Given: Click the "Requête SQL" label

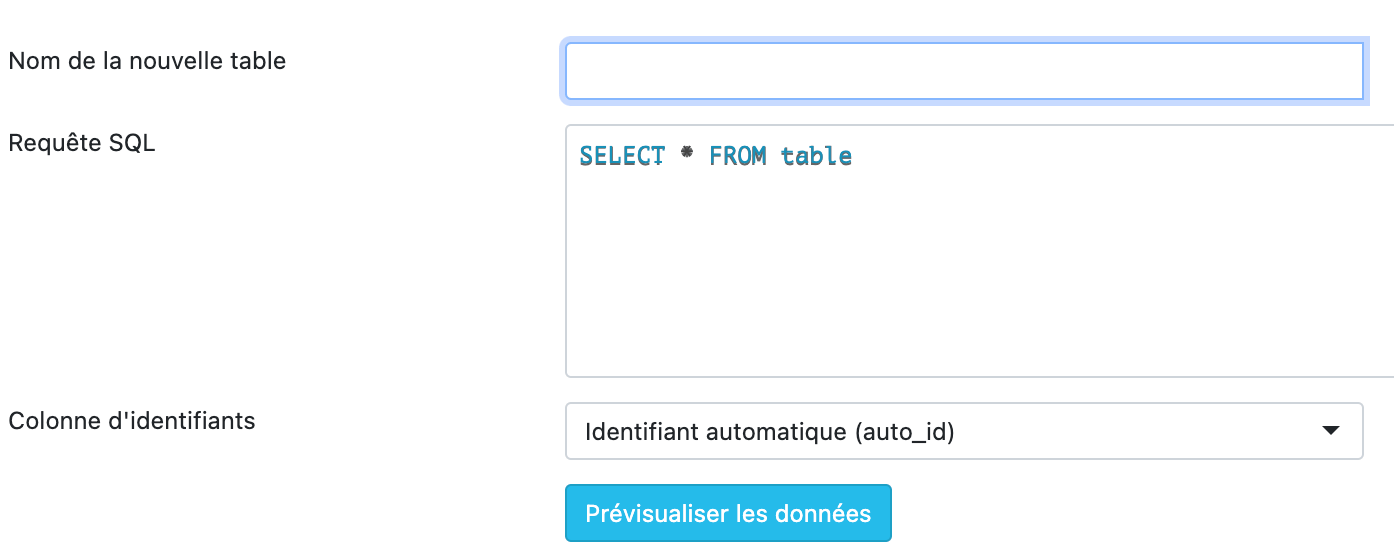Looking at the screenshot, I should 82,143.
